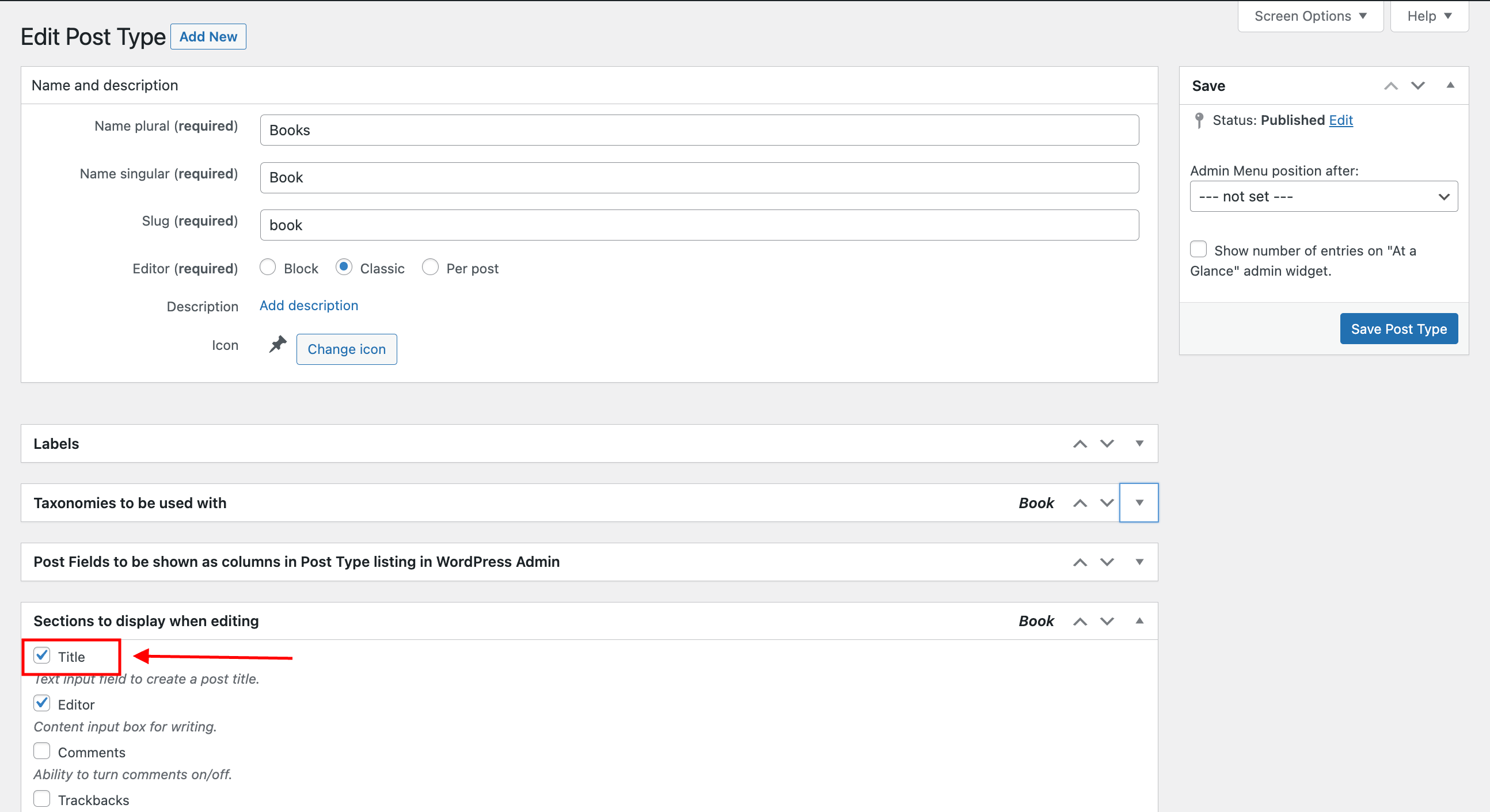The height and width of the screenshot is (812, 1490).
Task: Move Sections to display panel up
Action: tap(1080, 621)
